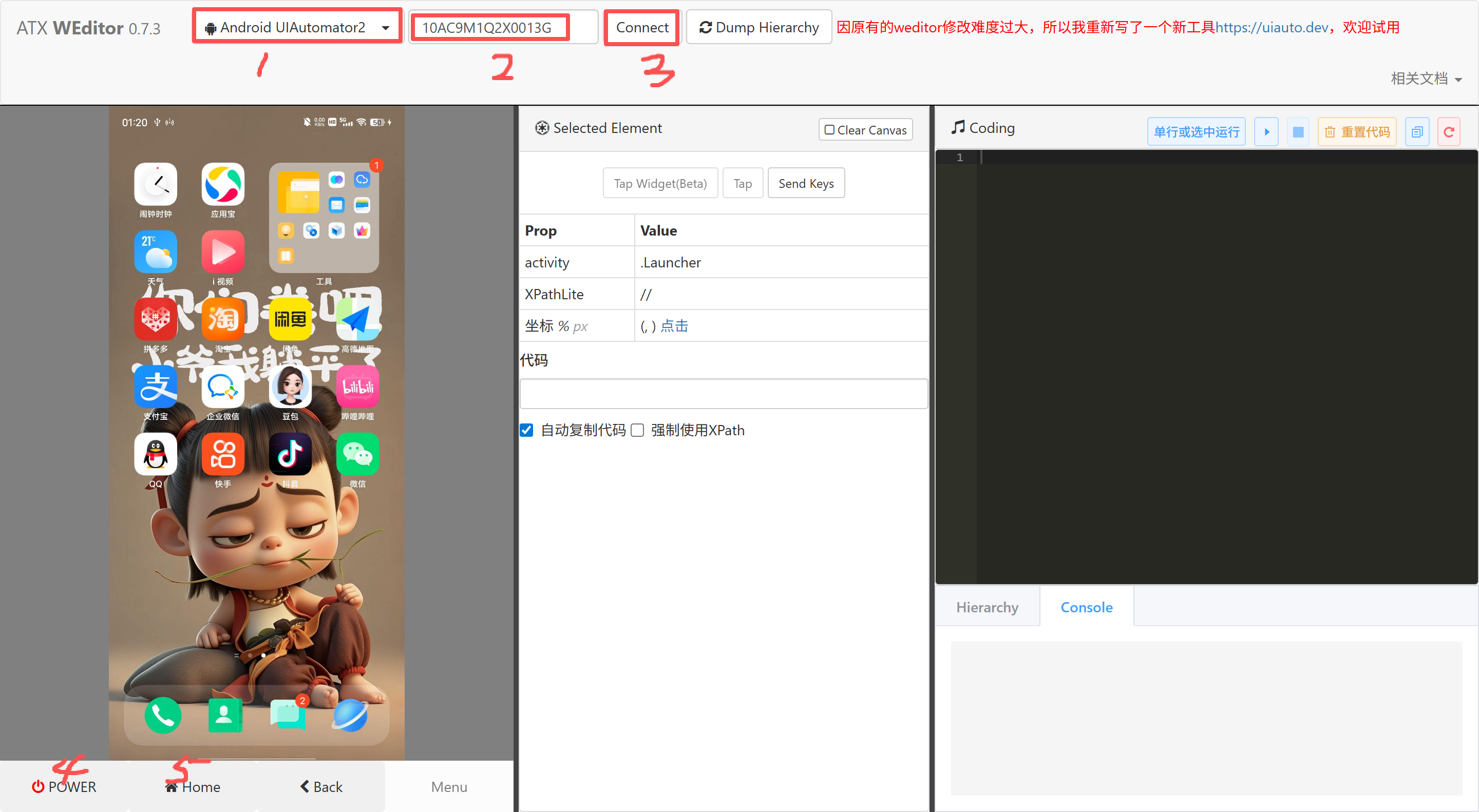Tap the Douyin app icon
Viewport: 1479px width, 812px height.
(x=290, y=454)
